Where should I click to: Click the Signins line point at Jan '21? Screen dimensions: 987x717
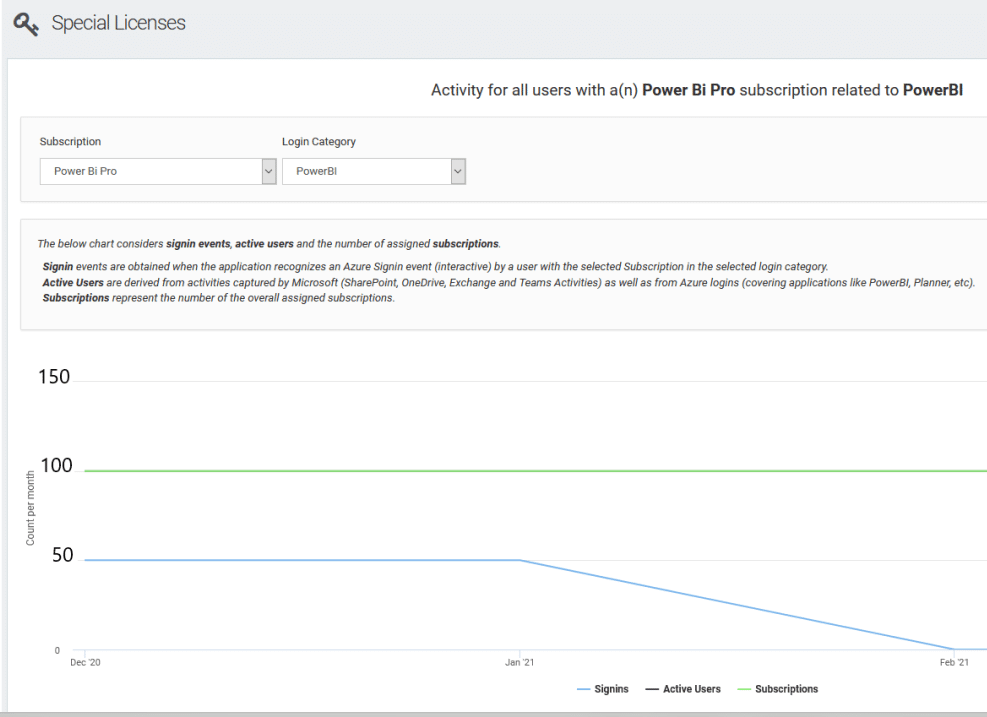[519, 560]
